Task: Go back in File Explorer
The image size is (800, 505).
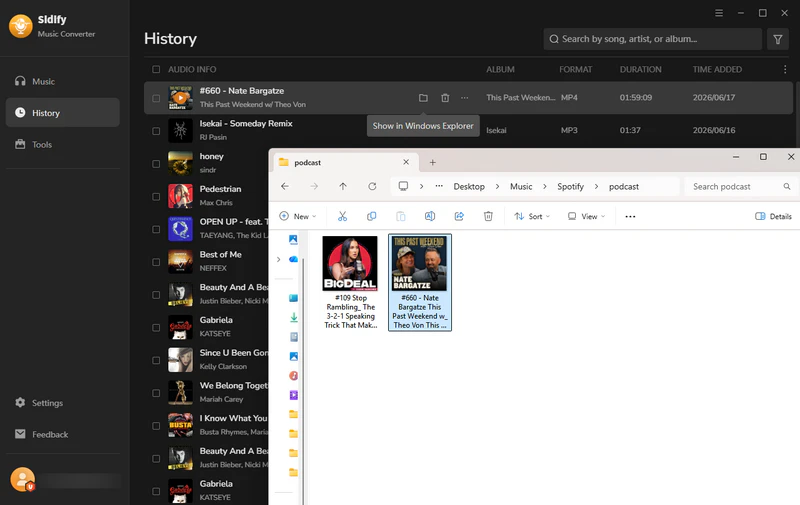Action: pyautogui.click(x=285, y=186)
